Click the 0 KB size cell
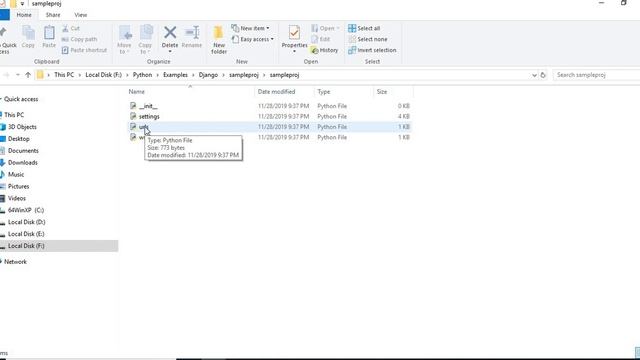This screenshot has width=640, height=360. coord(404,106)
